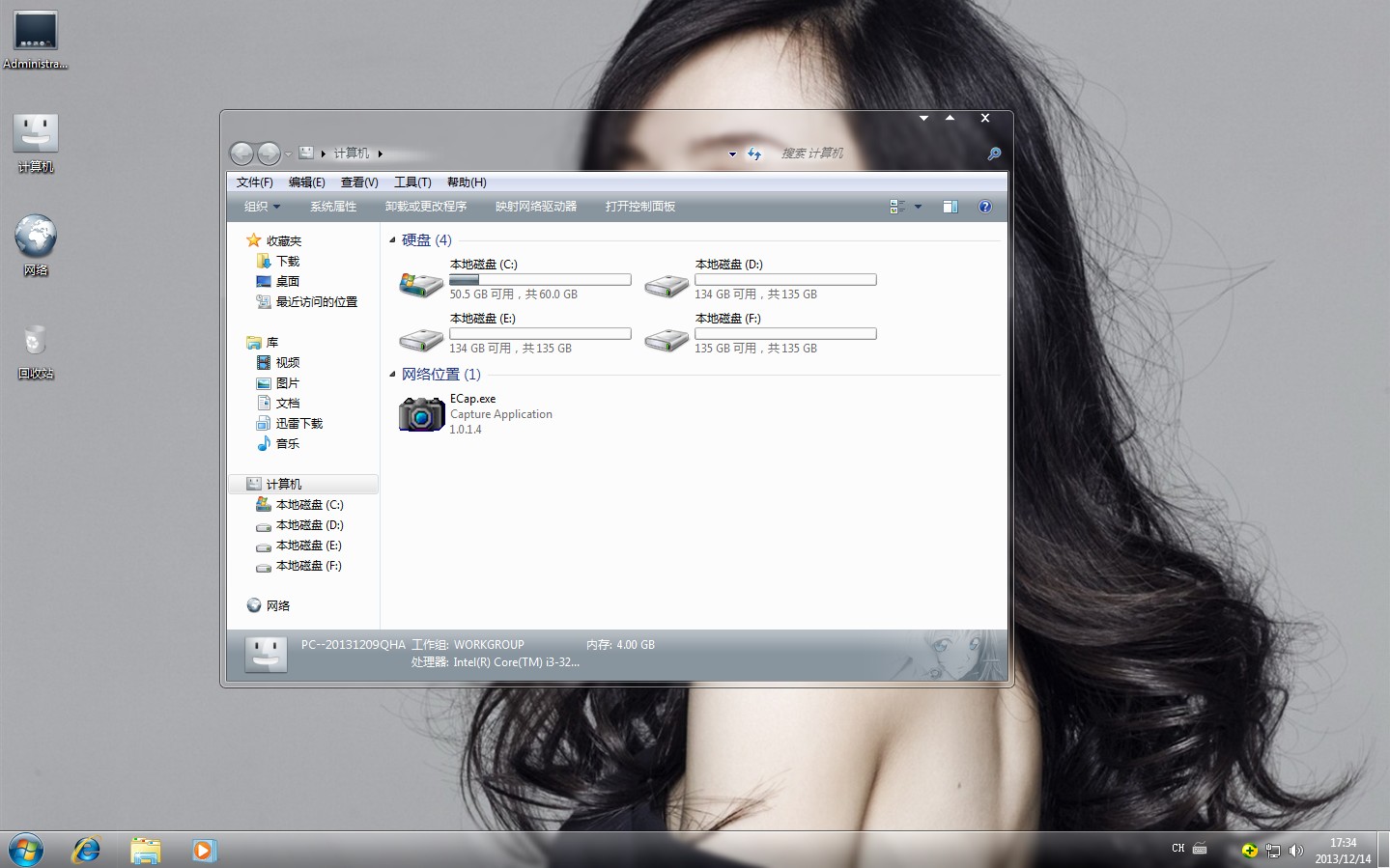Click the Forward navigation arrow button

click(x=269, y=154)
